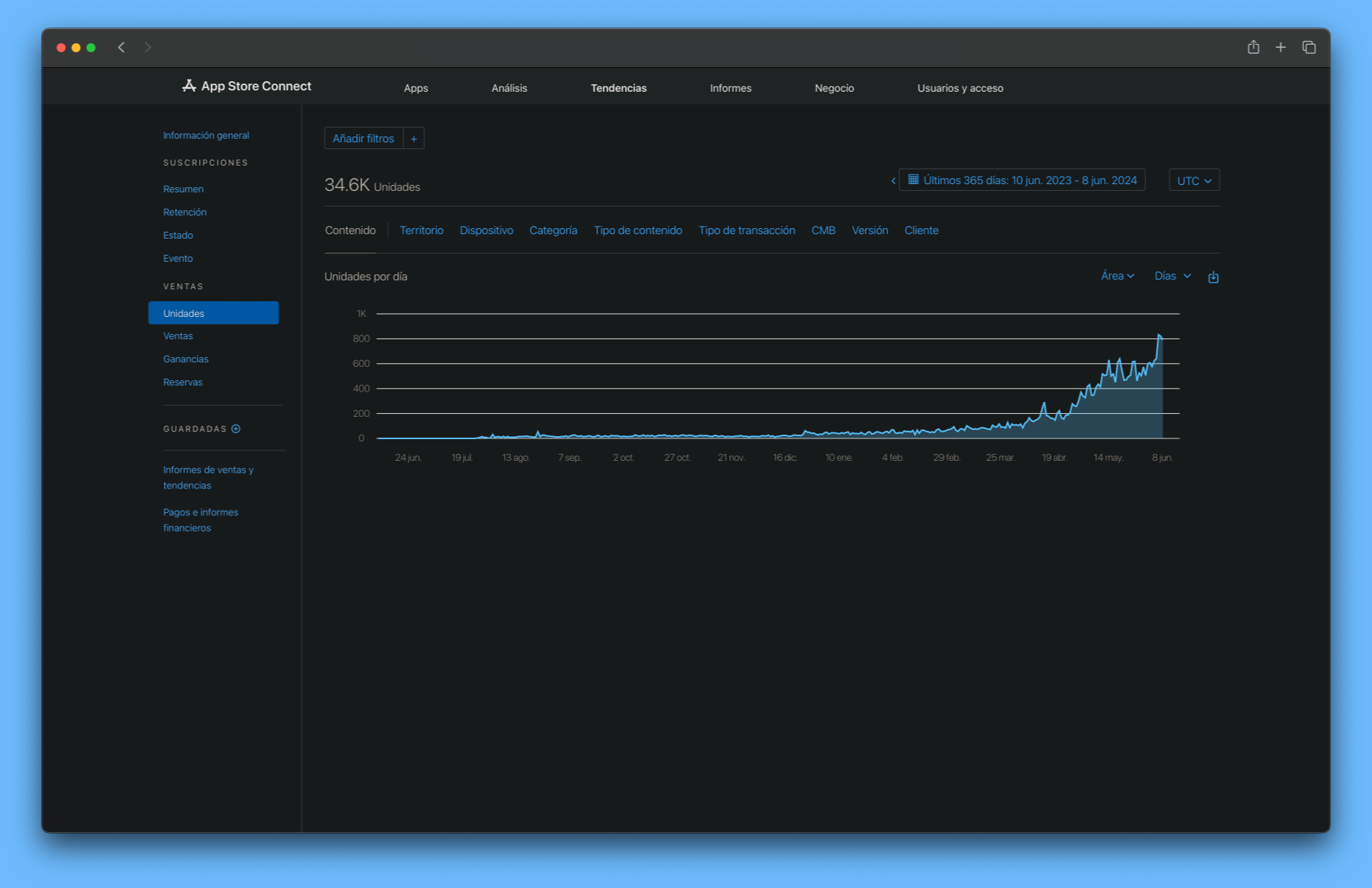Image resolution: width=1372 pixels, height=888 pixels.
Task: Show the tab overview icon
Action: (x=1309, y=48)
